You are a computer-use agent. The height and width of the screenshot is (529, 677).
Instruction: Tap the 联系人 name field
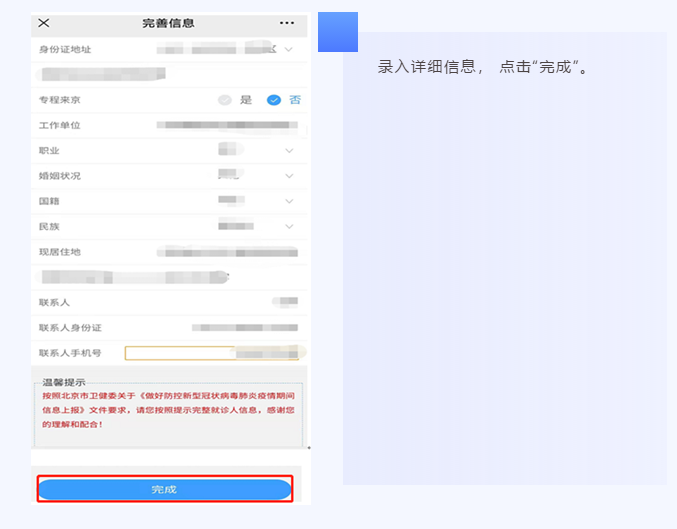pyautogui.click(x=285, y=302)
